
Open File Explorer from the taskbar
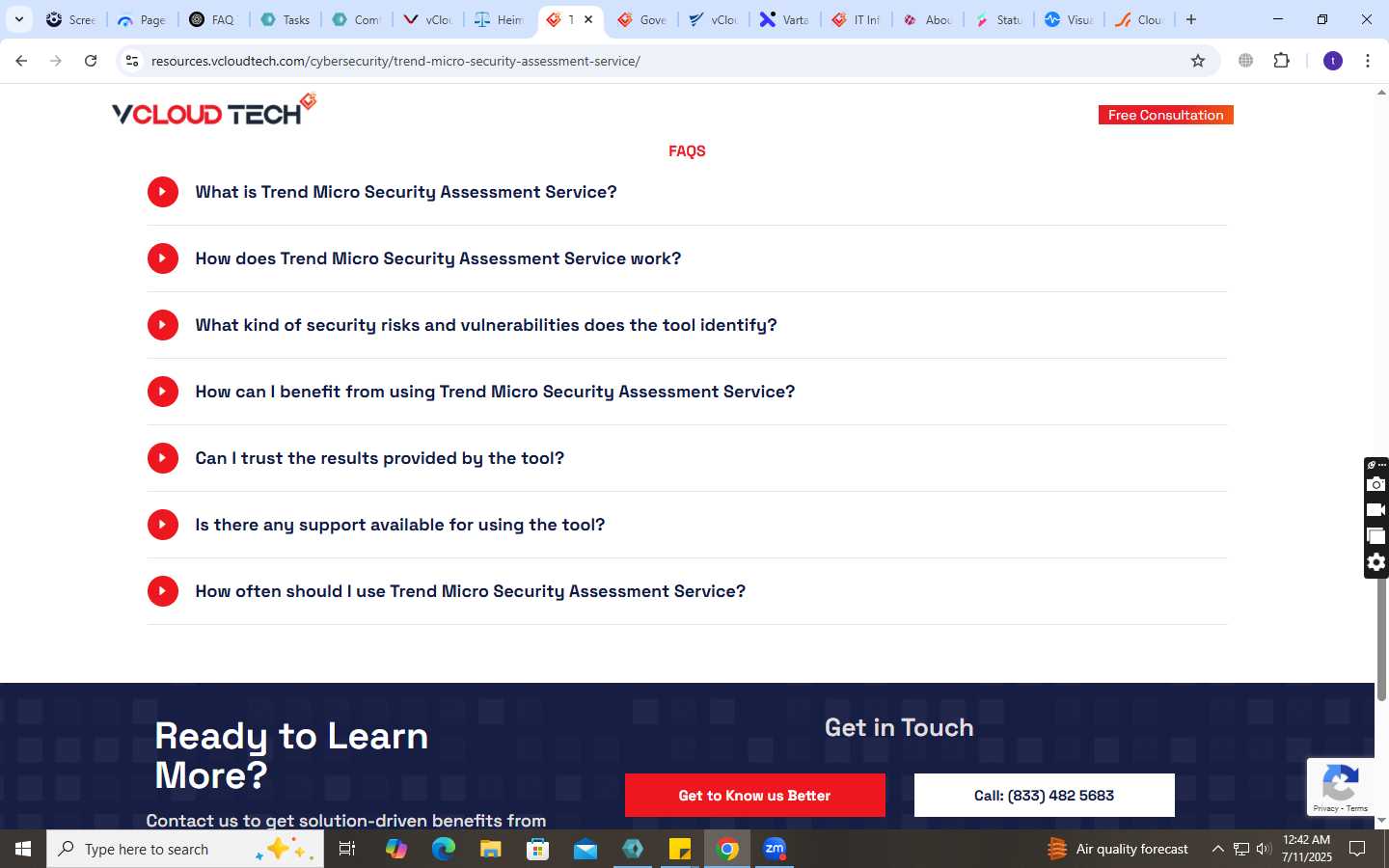490,849
